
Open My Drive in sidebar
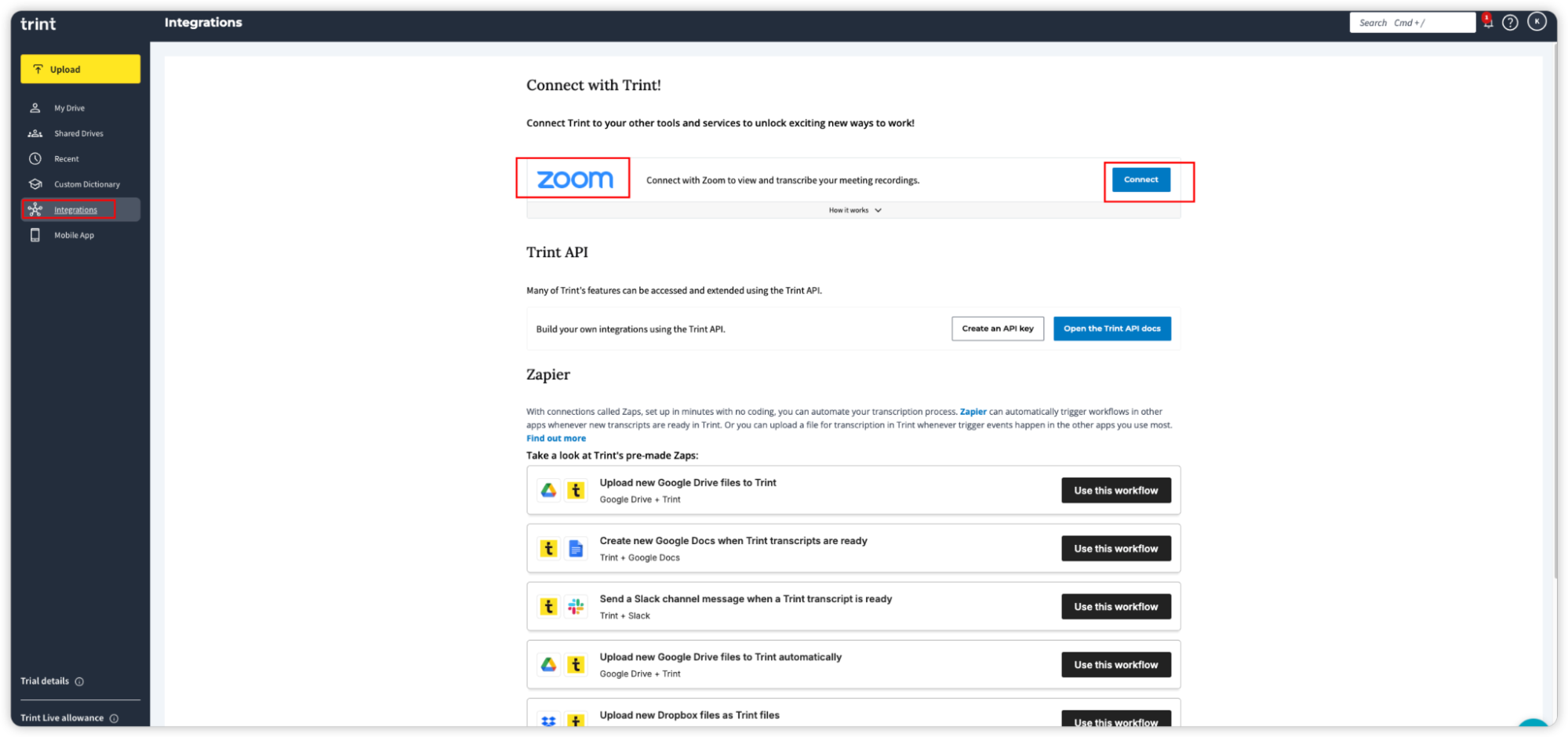(x=69, y=108)
